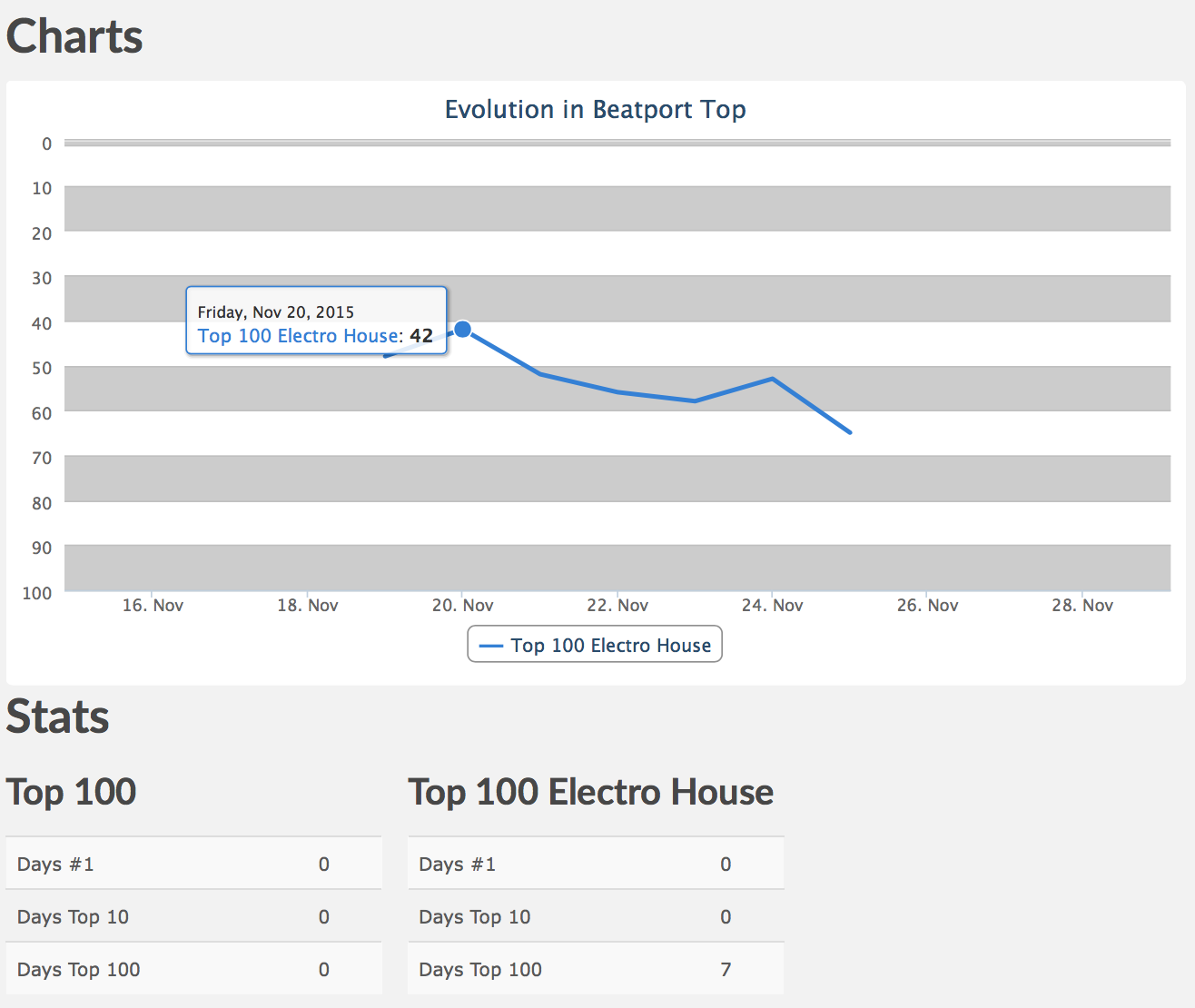Click the 26. Nov x-axis label
1195x1008 pixels.
pyautogui.click(x=927, y=606)
